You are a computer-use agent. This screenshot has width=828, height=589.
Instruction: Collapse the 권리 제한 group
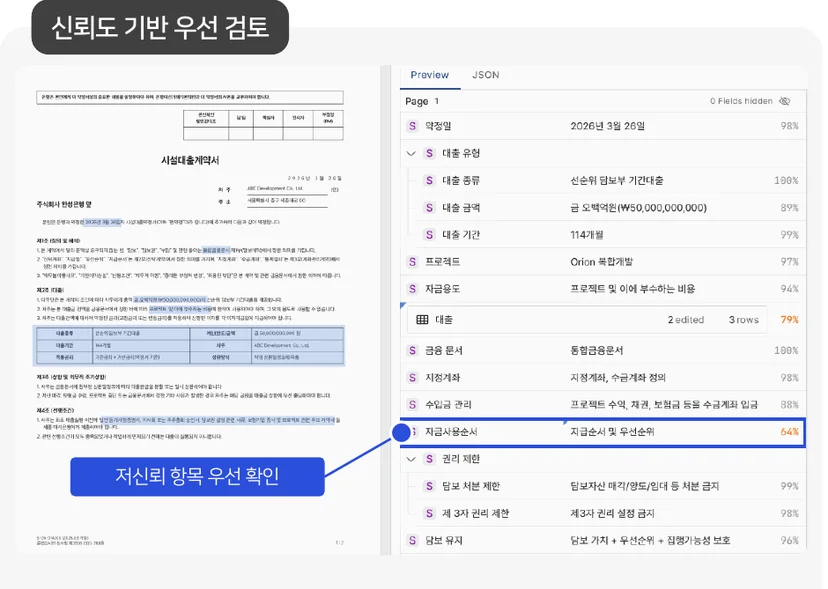coord(411,459)
